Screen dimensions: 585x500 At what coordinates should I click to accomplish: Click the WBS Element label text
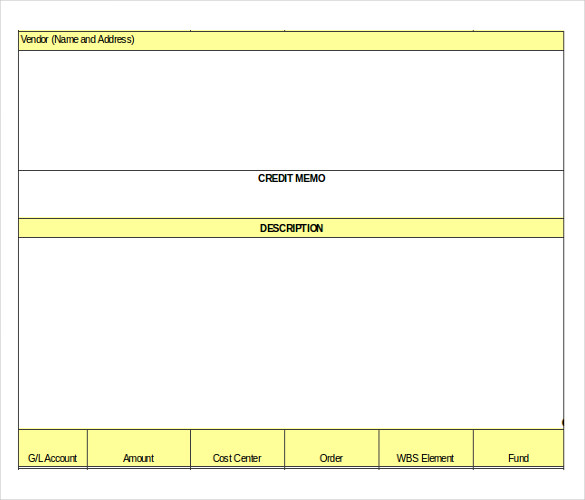point(425,458)
